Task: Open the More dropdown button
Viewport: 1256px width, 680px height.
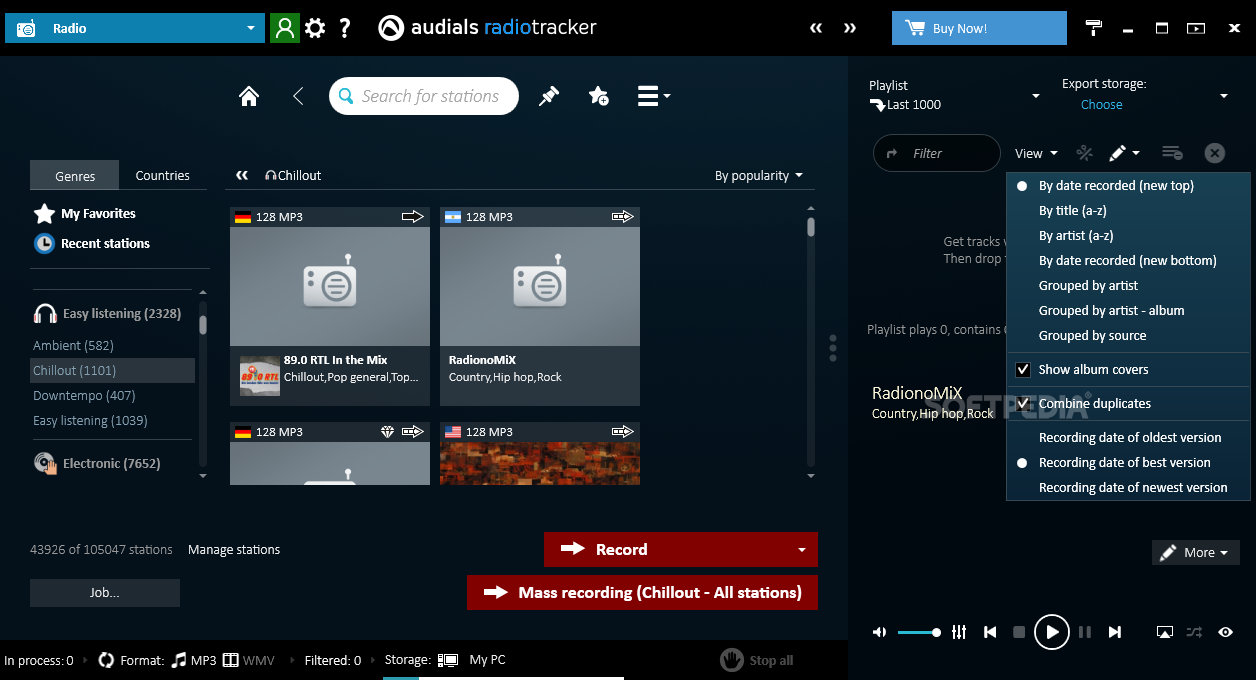Action: [x=1196, y=553]
